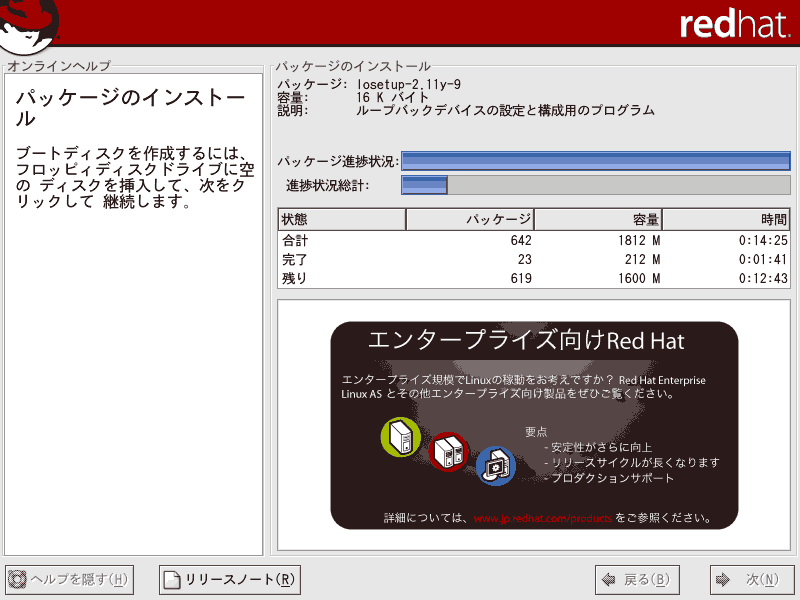Hide the help panel with ヘルプを隠す
This screenshot has height=600, width=800.
[69, 579]
